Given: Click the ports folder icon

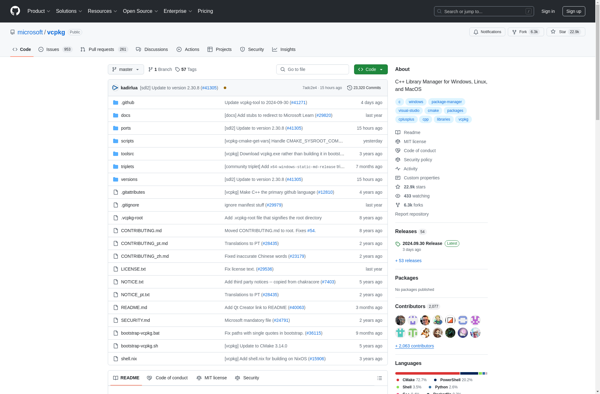Looking at the screenshot, I should click(116, 128).
